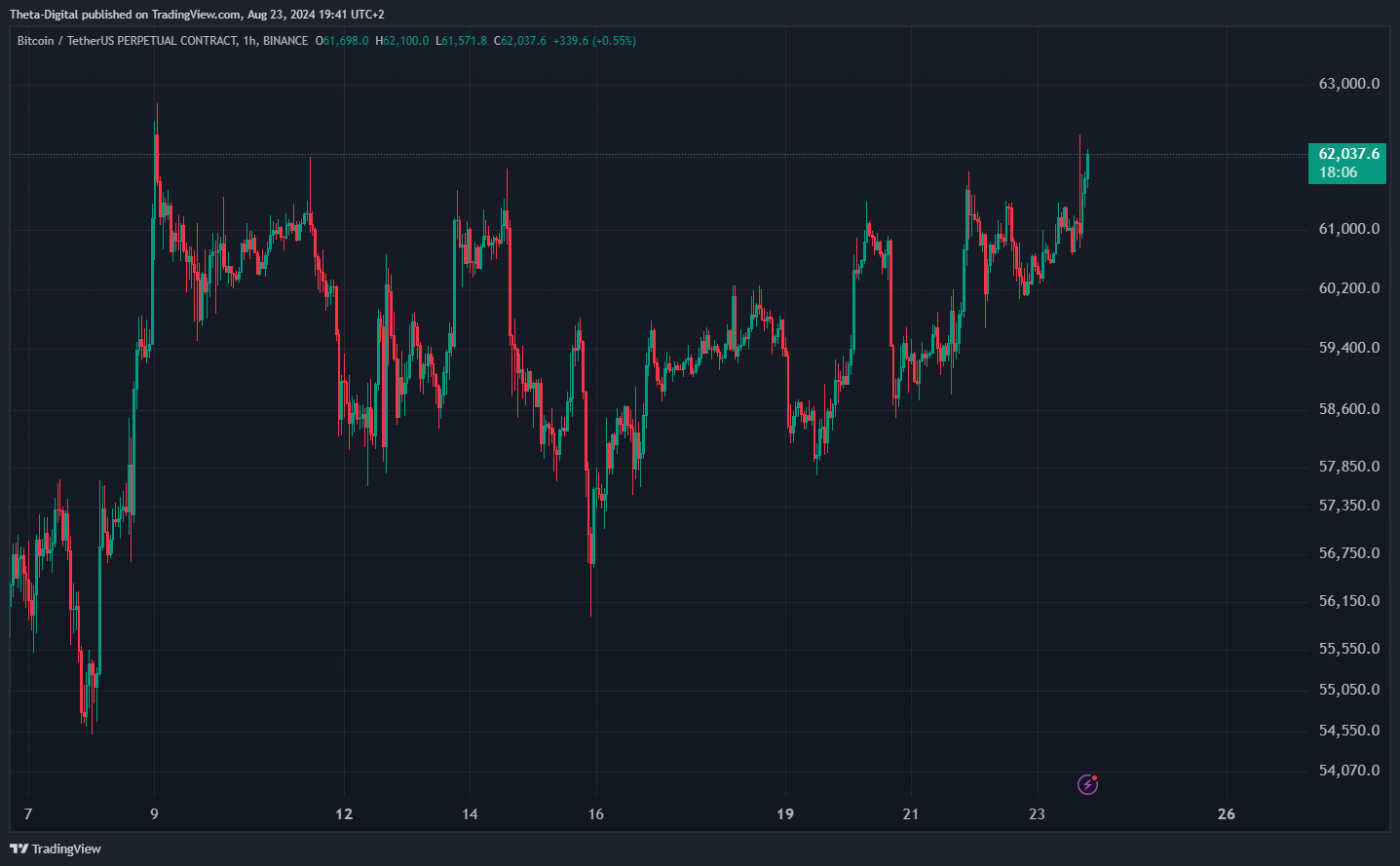Click the 1h timeframe label in legend
1400x866 pixels.
(x=249, y=41)
